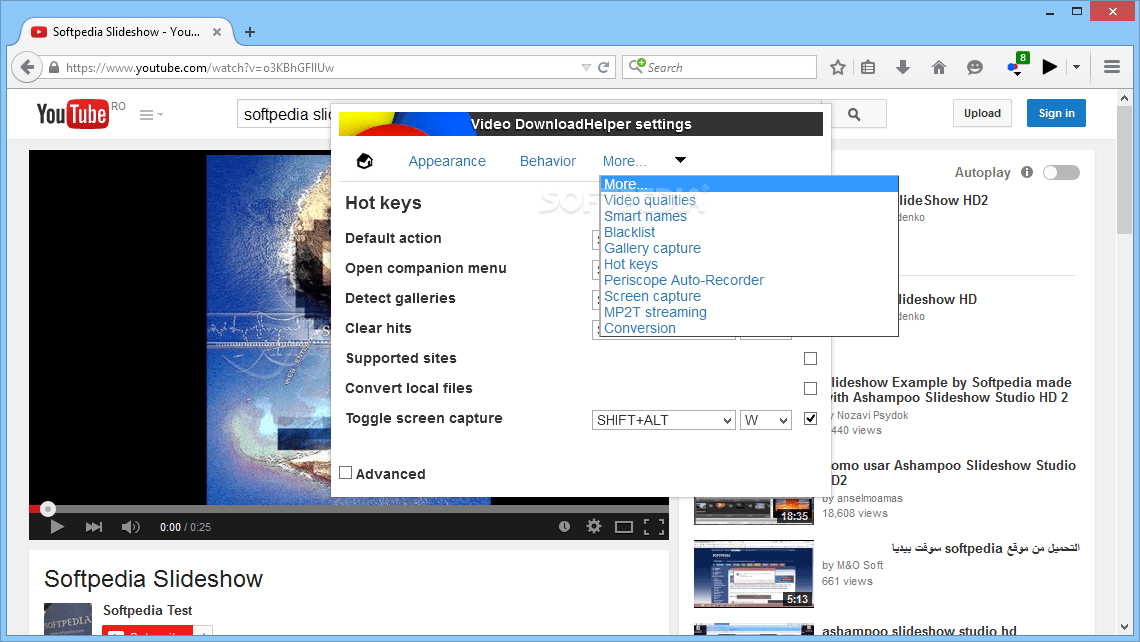The width and height of the screenshot is (1140, 642).
Task: Open the Firefox downloads arrow icon
Action: point(903,66)
